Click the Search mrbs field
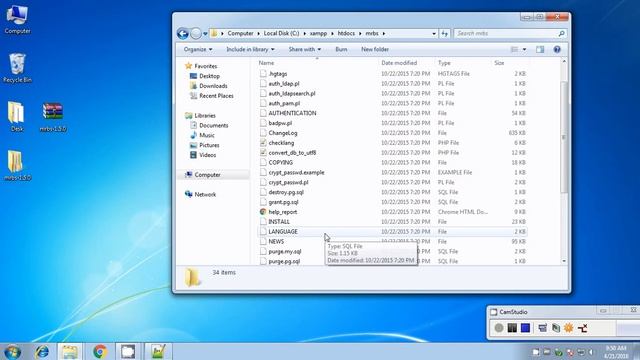The width and height of the screenshot is (640, 360). click(x=505, y=33)
